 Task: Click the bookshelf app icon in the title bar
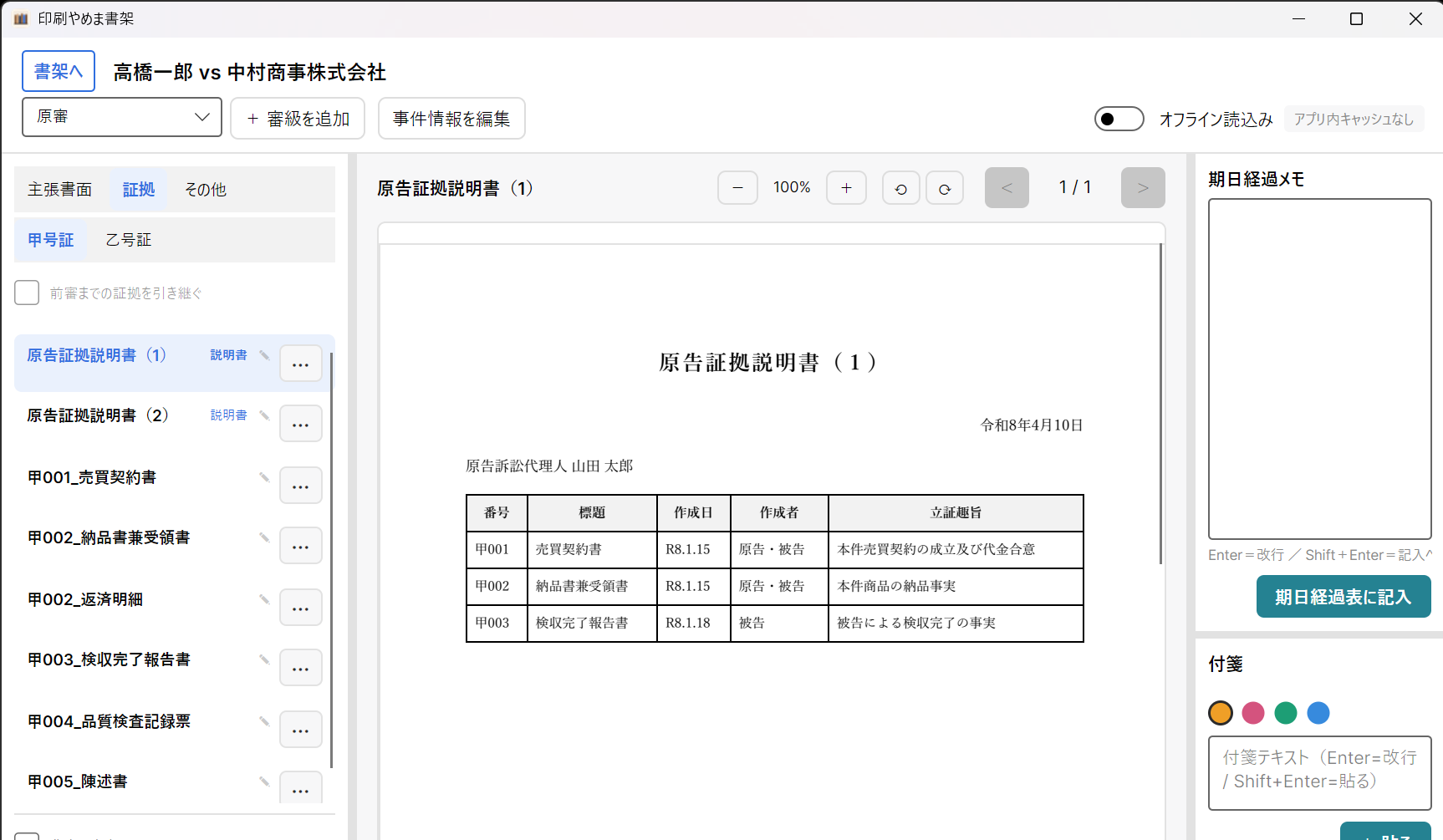21,18
